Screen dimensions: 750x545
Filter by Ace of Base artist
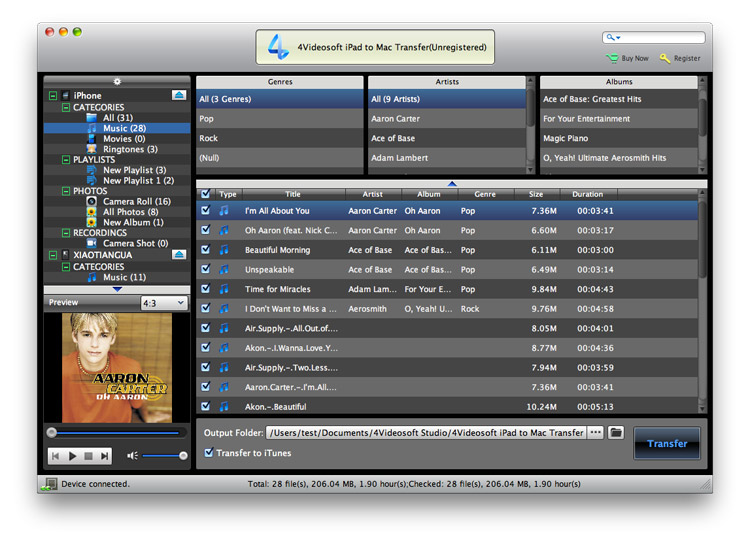447,138
